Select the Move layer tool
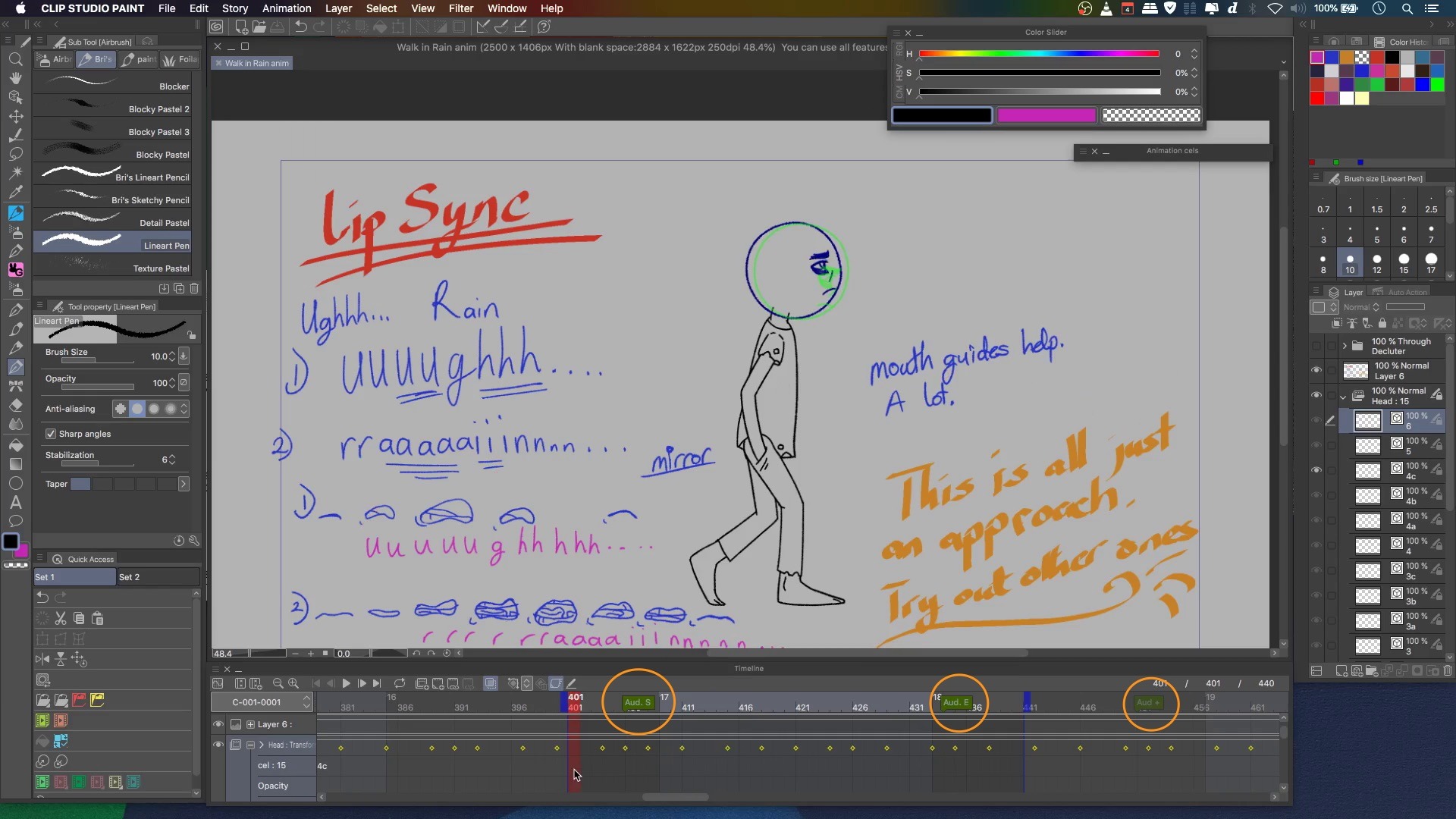 point(15,116)
